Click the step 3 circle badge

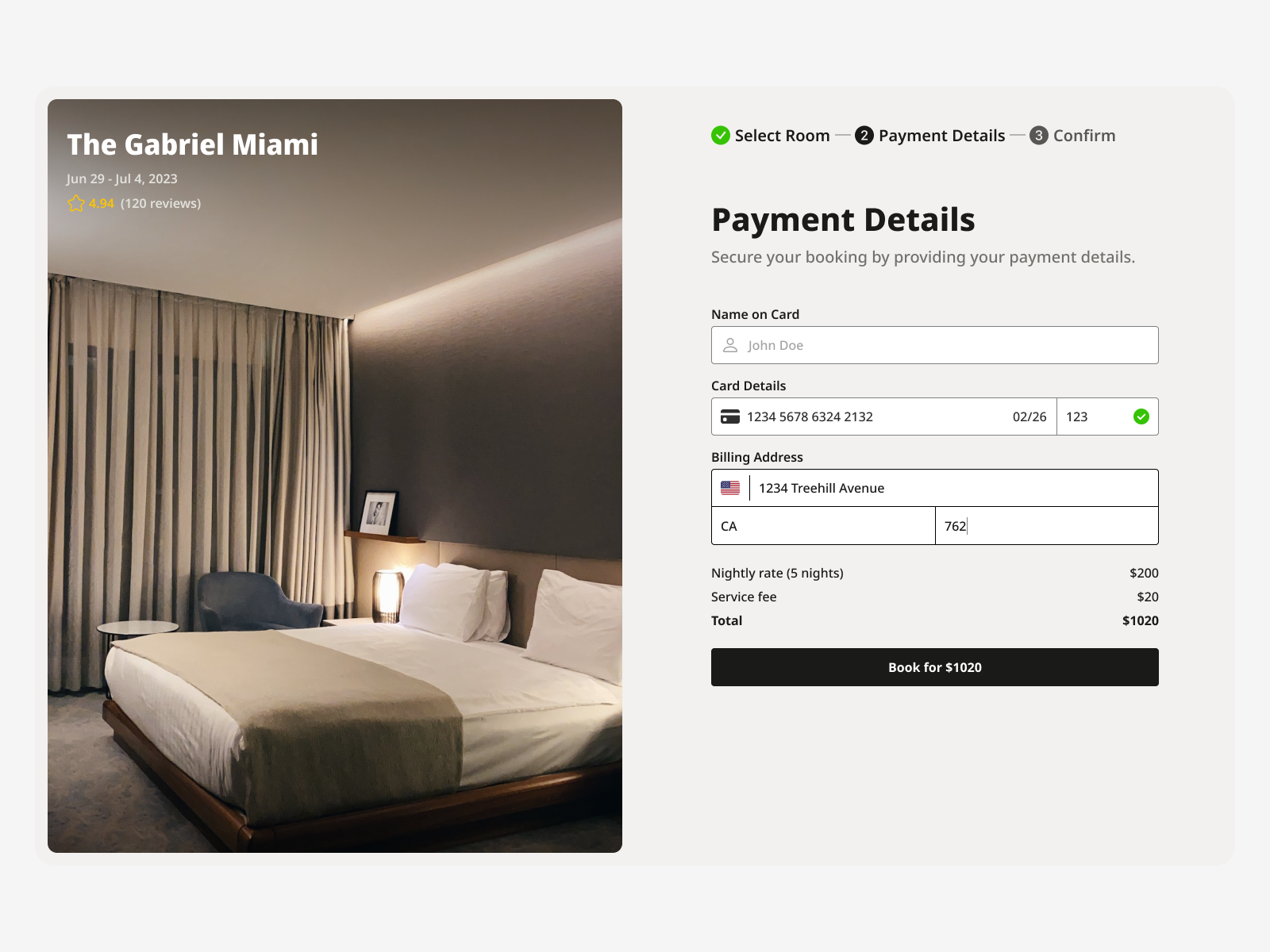coord(1039,136)
